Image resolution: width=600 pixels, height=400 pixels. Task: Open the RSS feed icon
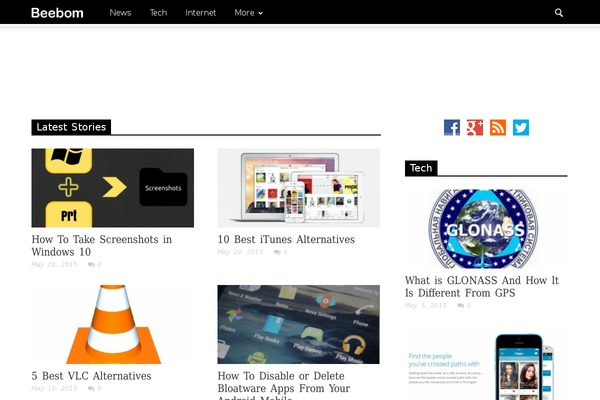(x=498, y=127)
